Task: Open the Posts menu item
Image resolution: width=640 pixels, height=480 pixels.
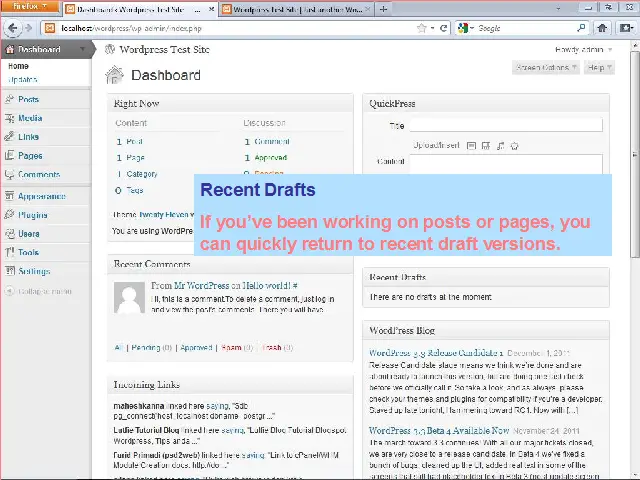Action: pos(29,99)
